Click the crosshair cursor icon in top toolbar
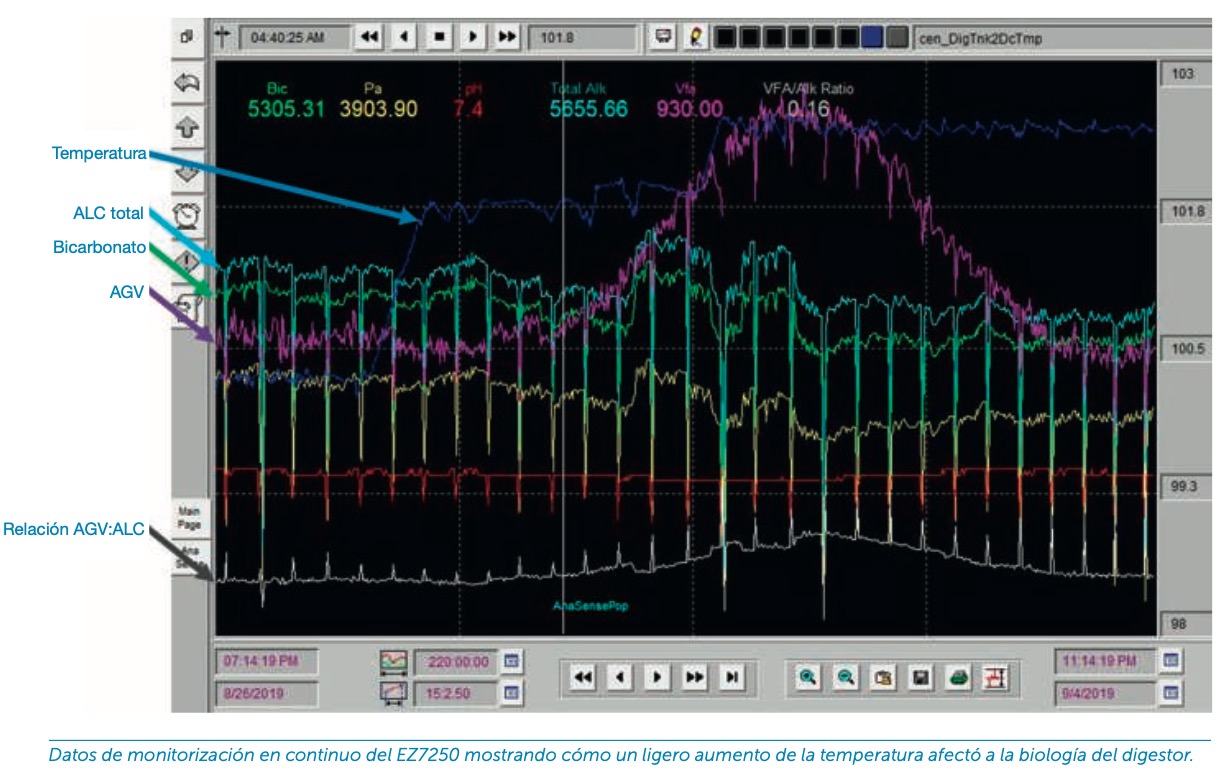 tap(222, 37)
